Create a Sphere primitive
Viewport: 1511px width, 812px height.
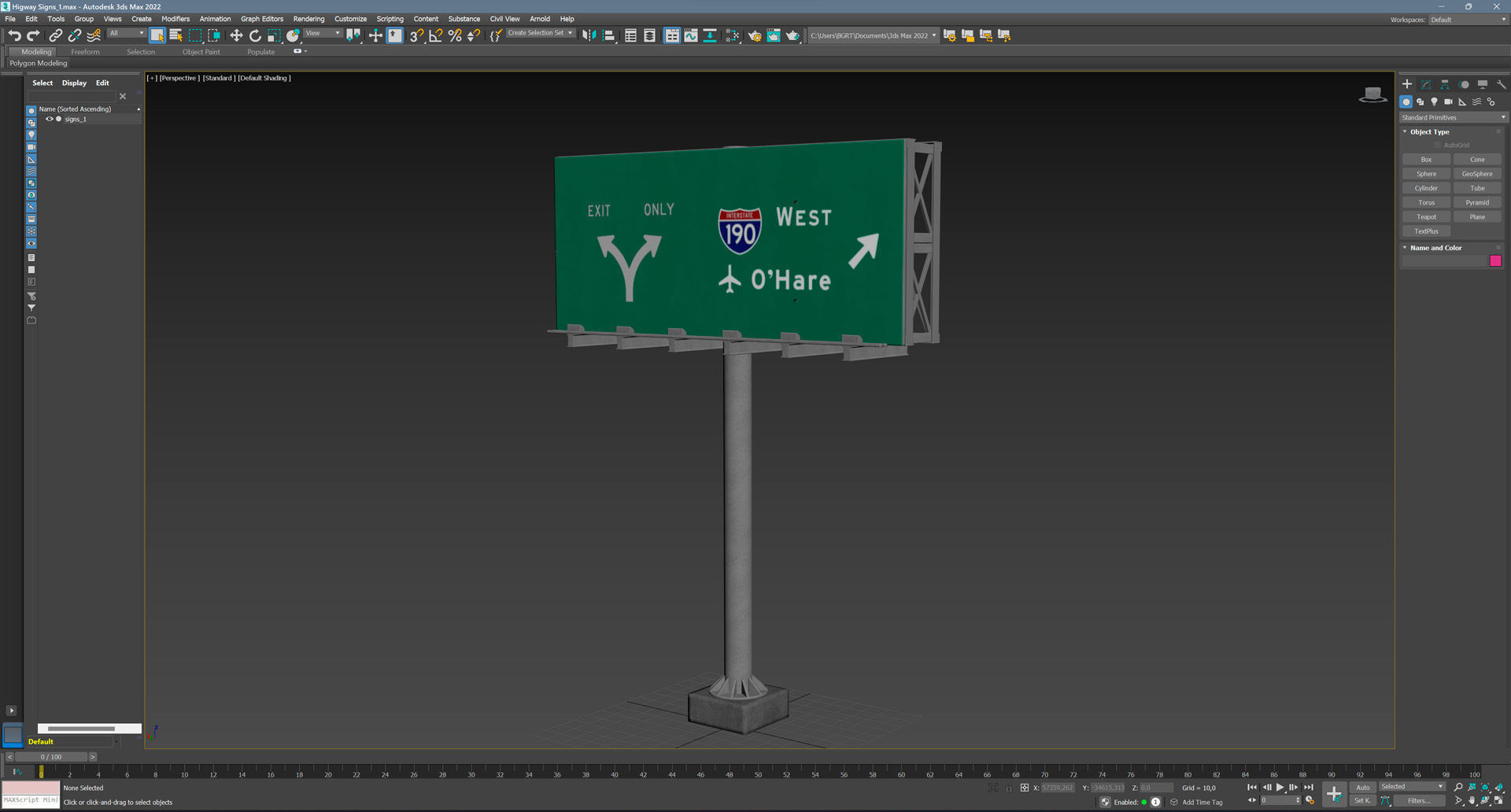click(x=1426, y=174)
